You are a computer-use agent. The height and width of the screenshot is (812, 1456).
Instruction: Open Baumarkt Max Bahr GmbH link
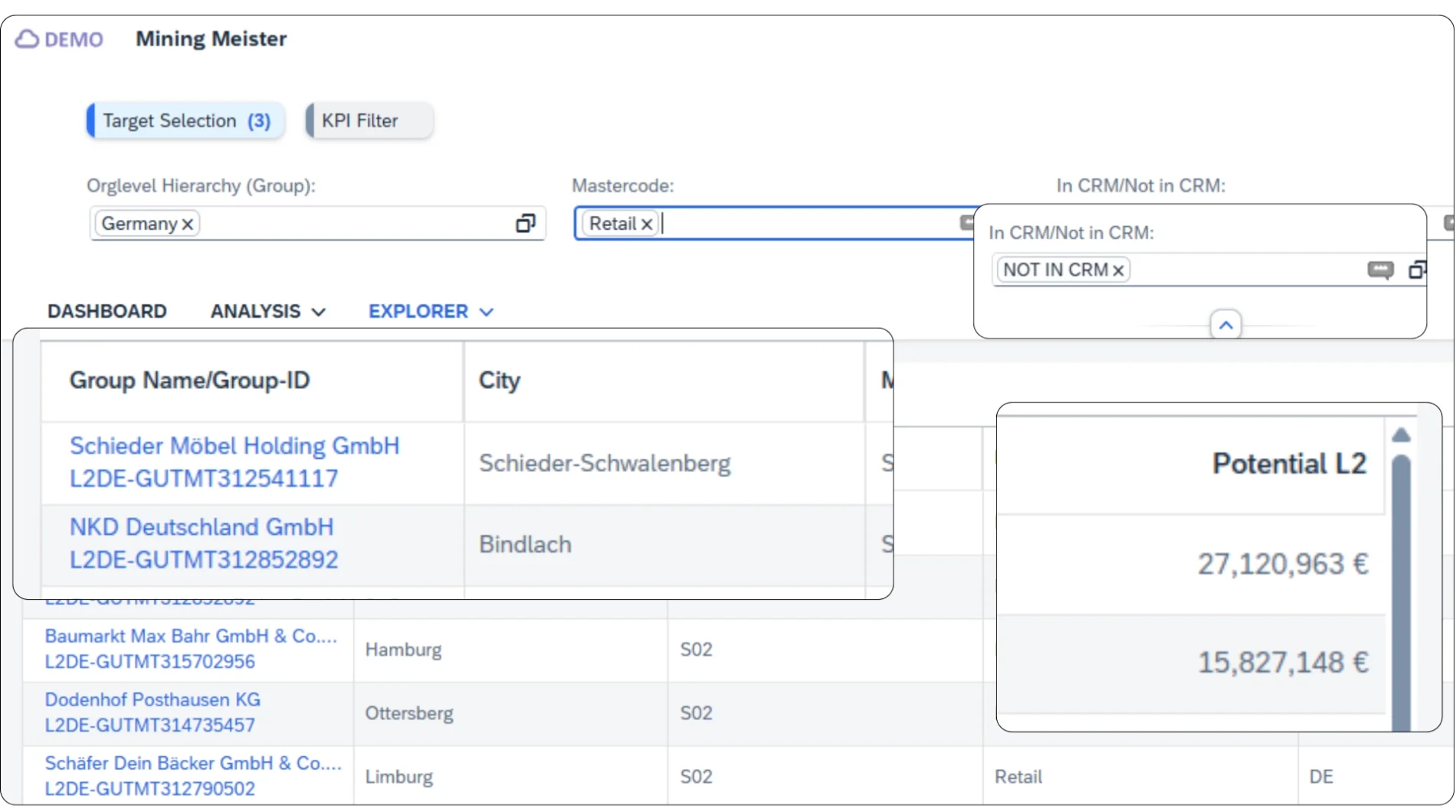(190, 636)
